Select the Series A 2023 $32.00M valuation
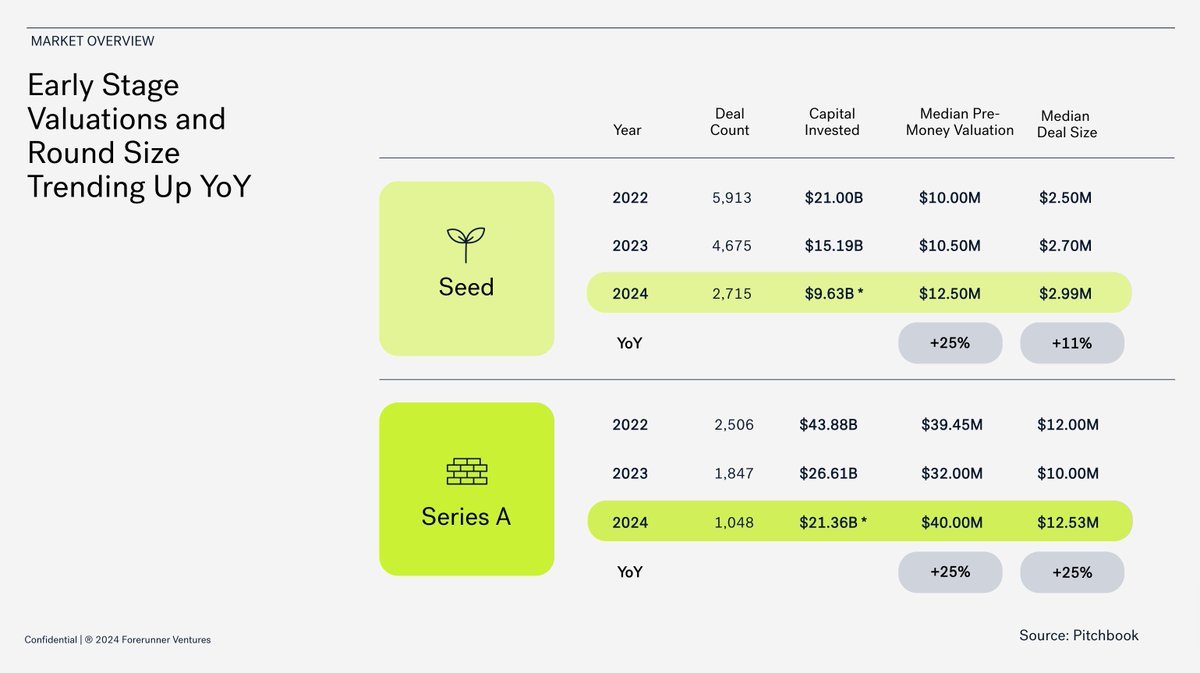Screen dimensions: 1200x673 pos(951,473)
